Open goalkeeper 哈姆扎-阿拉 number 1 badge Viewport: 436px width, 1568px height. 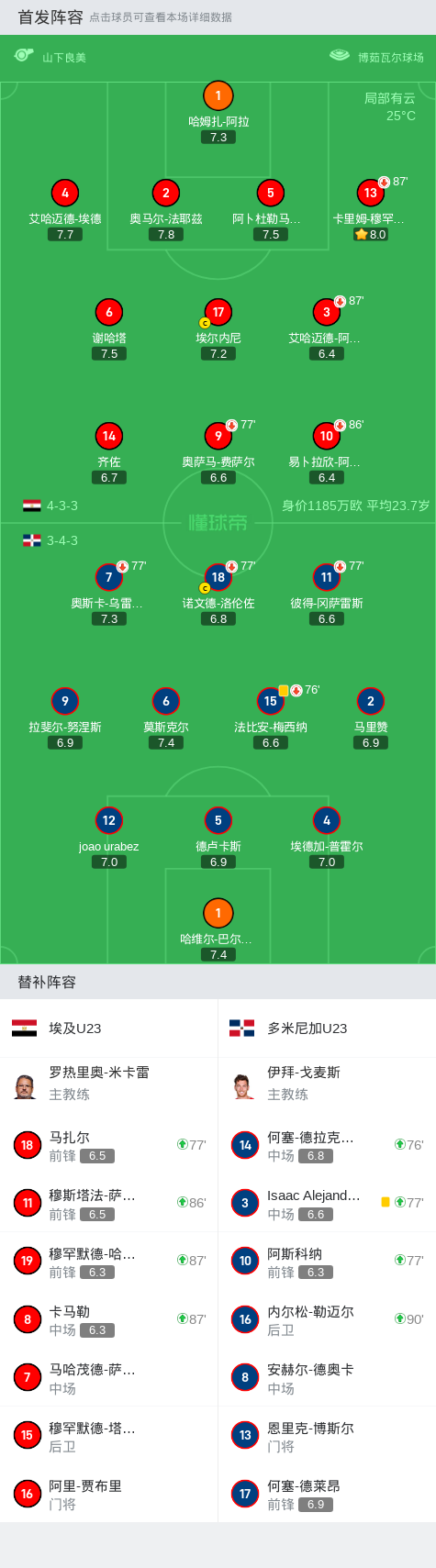[x=218, y=95]
